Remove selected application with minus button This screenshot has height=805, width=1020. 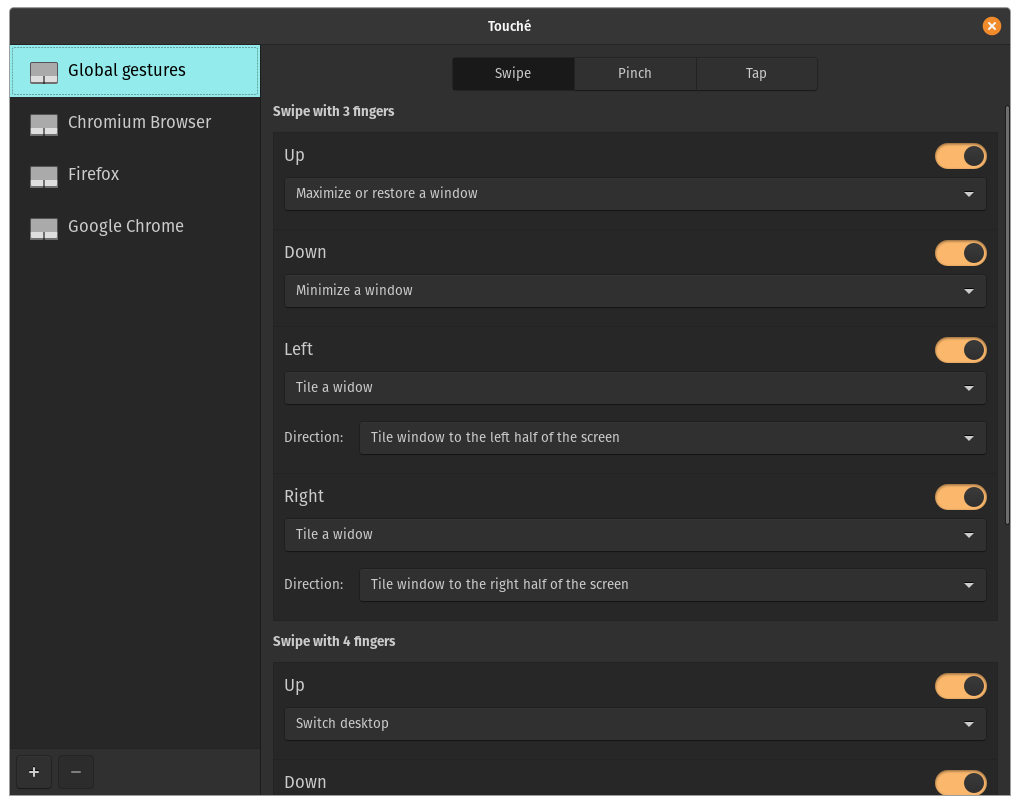[x=76, y=772]
